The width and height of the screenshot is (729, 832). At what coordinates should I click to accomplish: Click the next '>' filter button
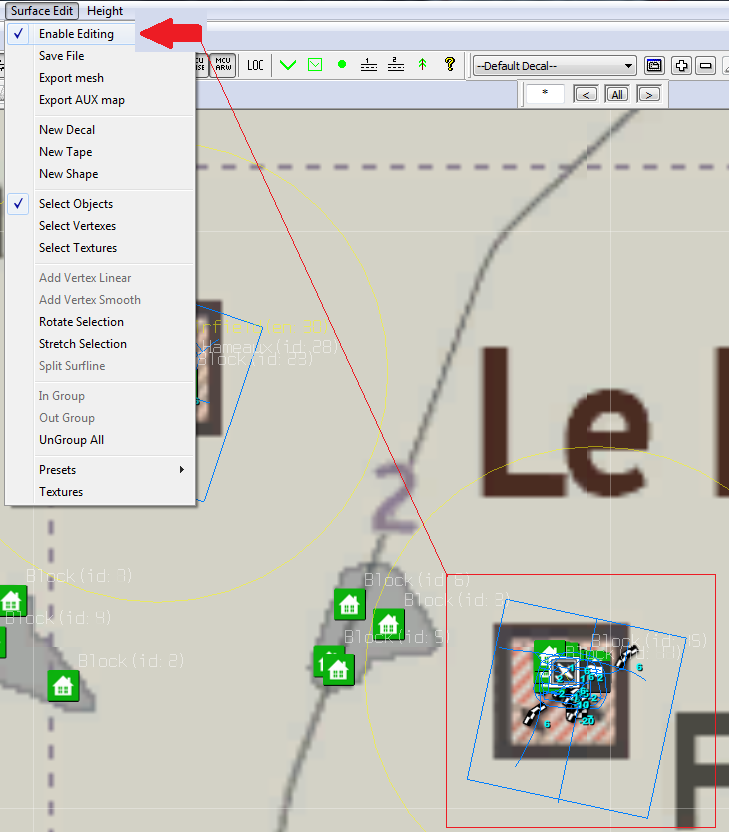click(649, 94)
